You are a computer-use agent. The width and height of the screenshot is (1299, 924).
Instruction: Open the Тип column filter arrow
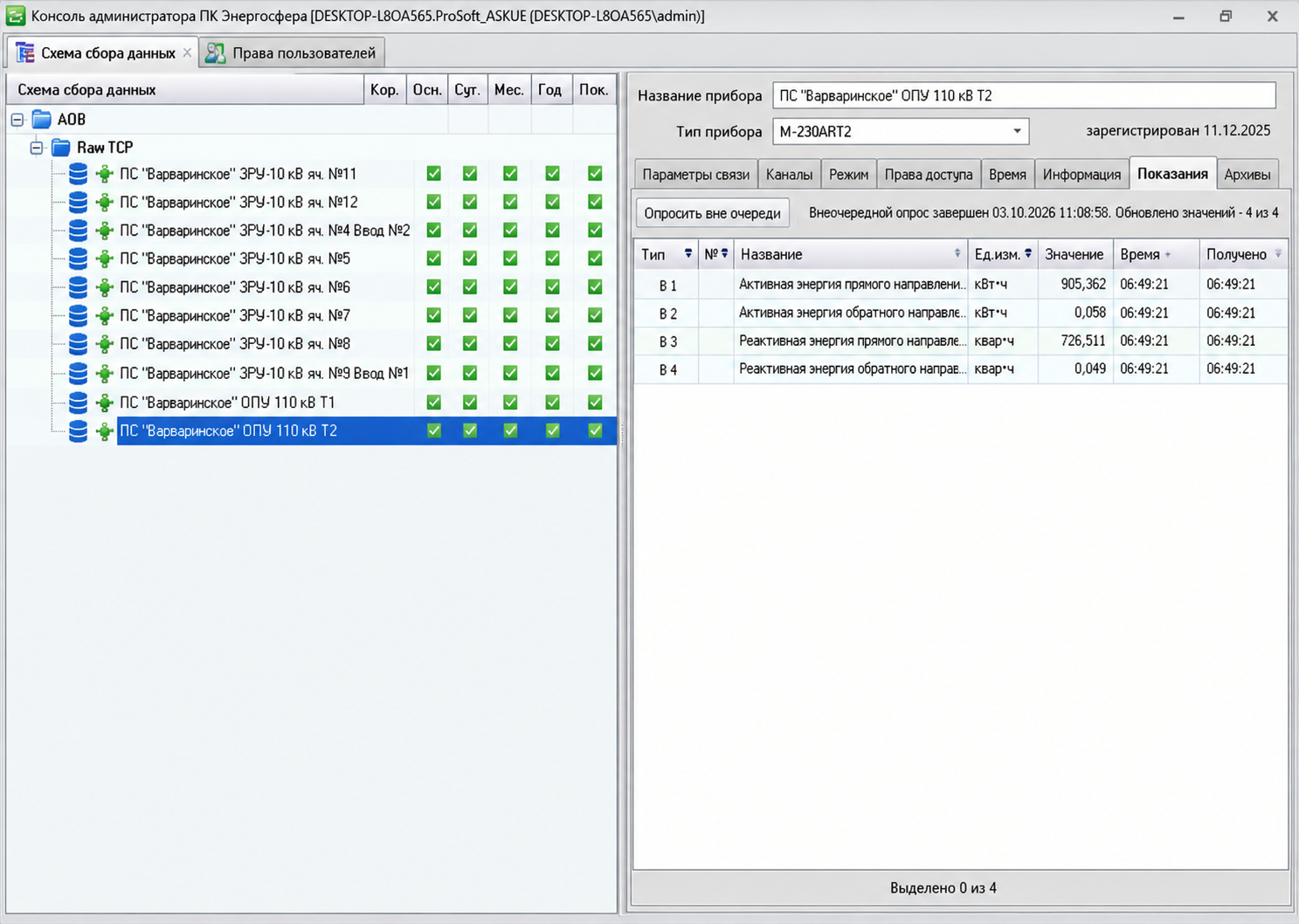point(688,254)
